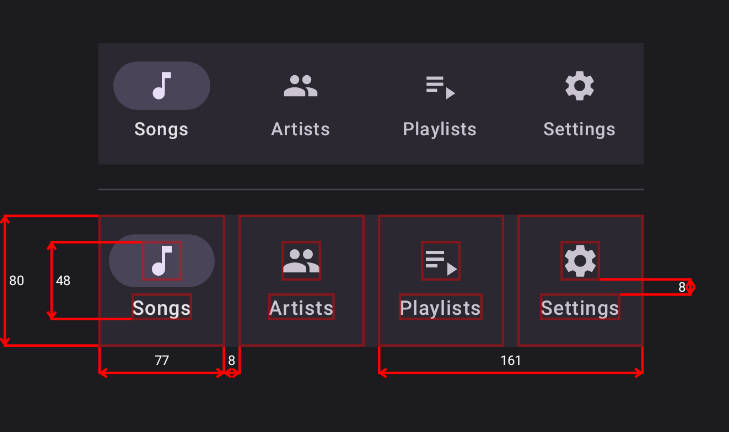Image resolution: width=729 pixels, height=432 pixels.
Task: Switch to the Artists label in the upper bar
Action: point(301,129)
